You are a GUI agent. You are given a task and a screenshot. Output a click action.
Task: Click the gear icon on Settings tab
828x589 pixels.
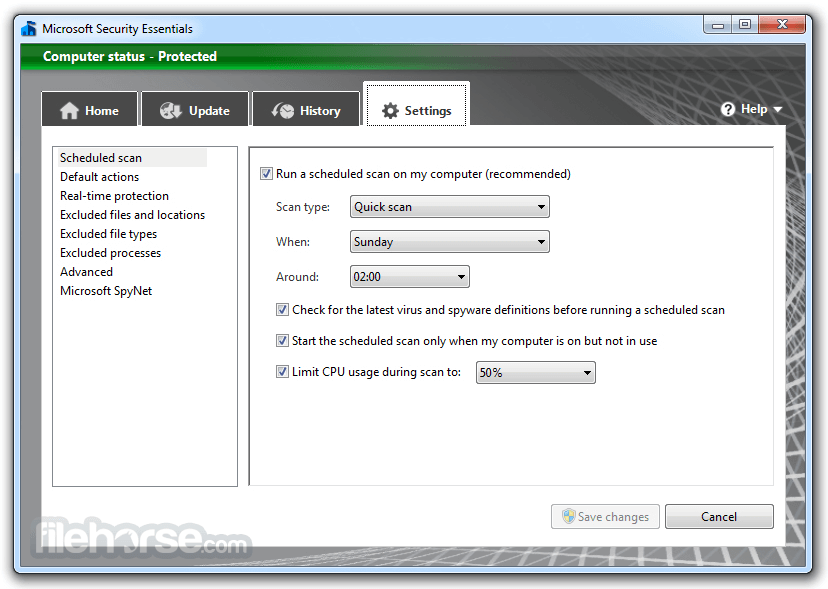[390, 110]
